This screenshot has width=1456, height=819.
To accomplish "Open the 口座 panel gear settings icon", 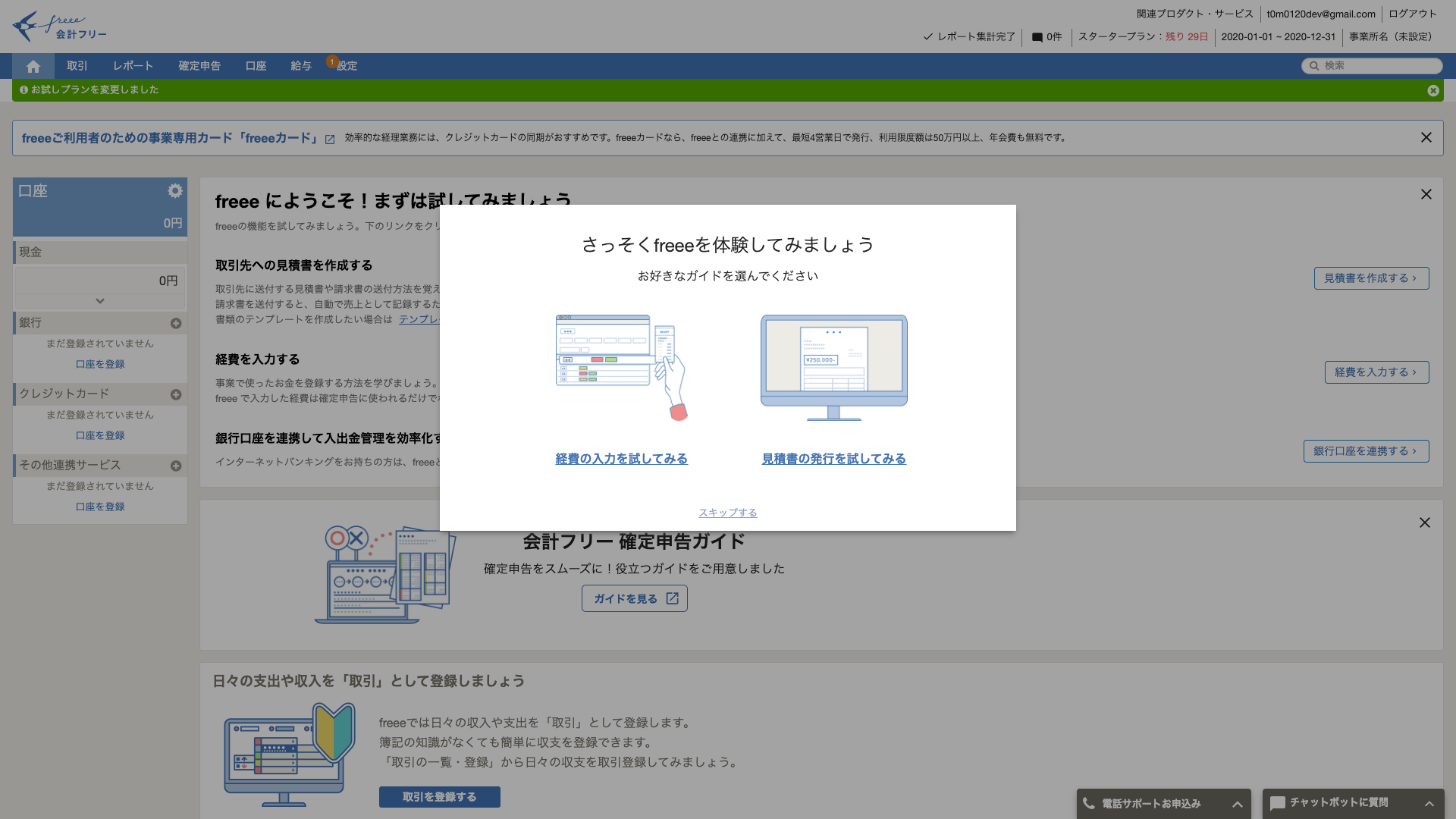I will pos(175,191).
